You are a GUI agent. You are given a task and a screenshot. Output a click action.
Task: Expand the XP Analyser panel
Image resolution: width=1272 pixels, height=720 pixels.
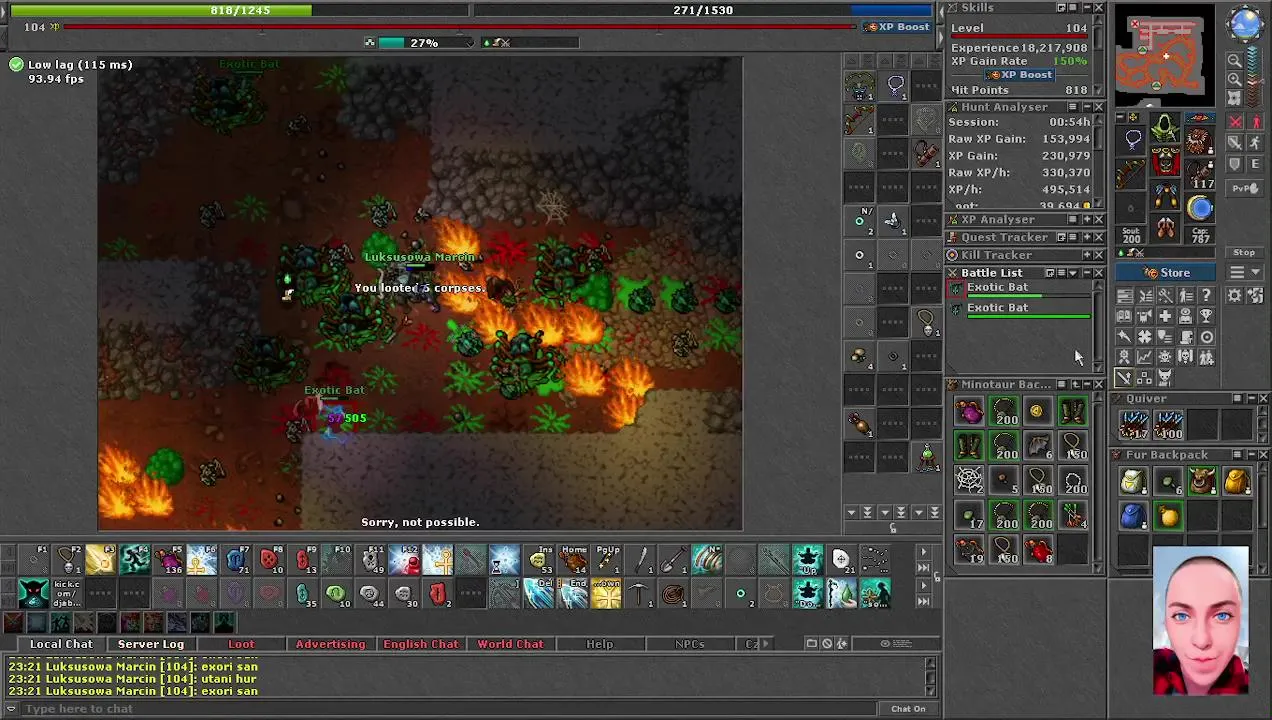pos(1087,219)
